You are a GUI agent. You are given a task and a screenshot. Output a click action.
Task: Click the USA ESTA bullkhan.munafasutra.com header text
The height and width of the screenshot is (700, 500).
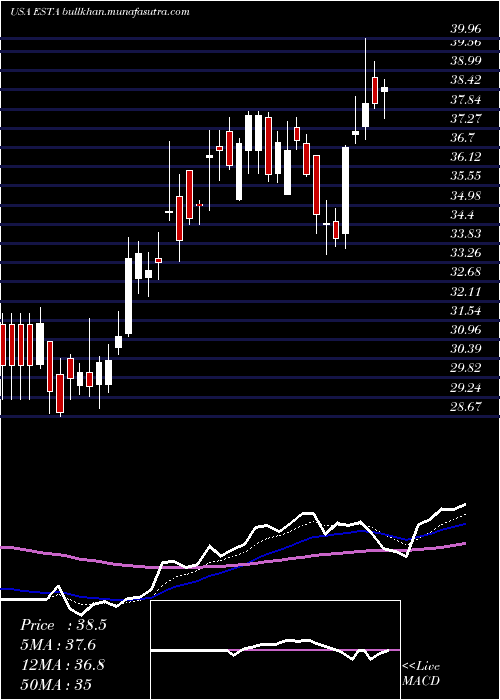tap(100, 12)
